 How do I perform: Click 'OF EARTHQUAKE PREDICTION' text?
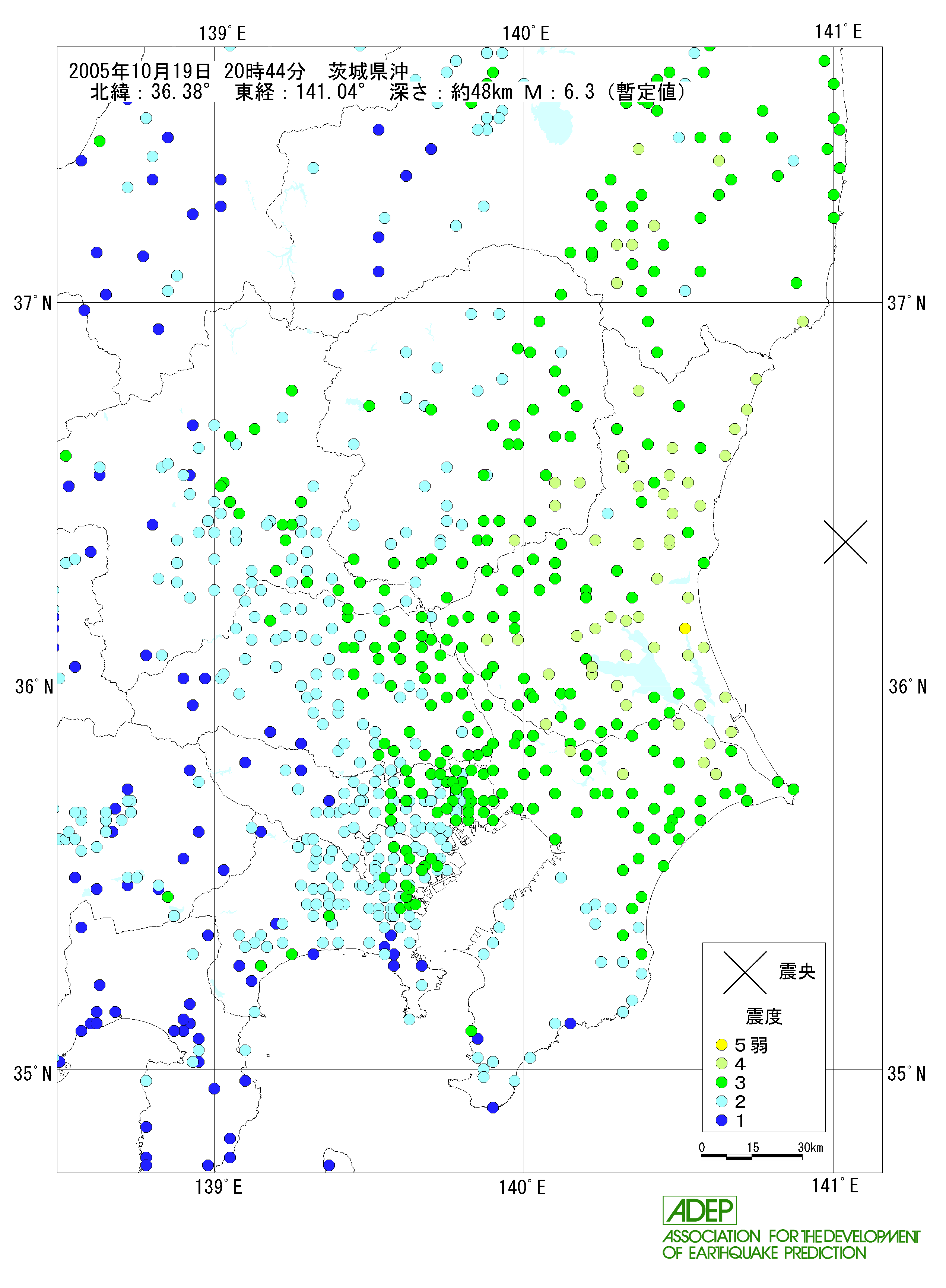(765, 1253)
